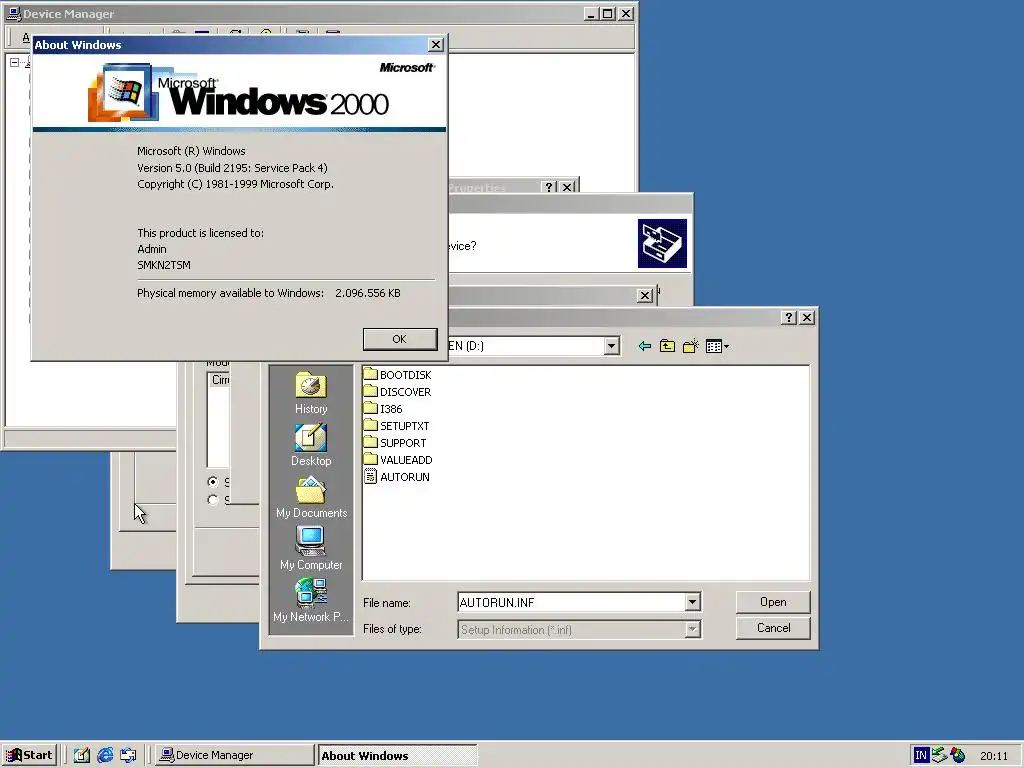This screenshot has width=1024, height=768.
Task: Click the IN language indicator in tray
Action: (921, 756)
